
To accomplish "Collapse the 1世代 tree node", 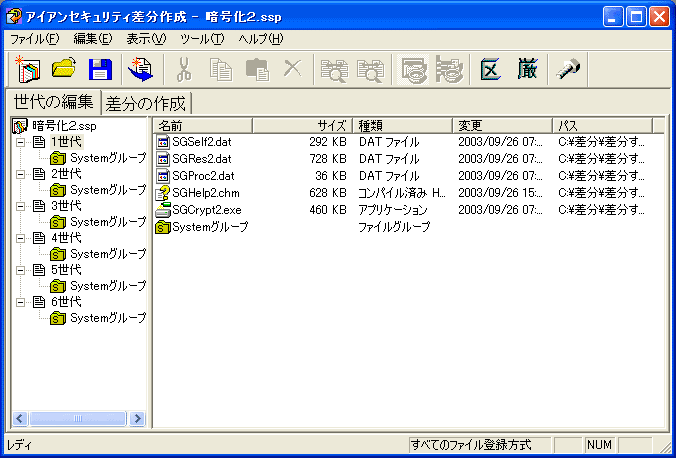I will pos(21,142).
